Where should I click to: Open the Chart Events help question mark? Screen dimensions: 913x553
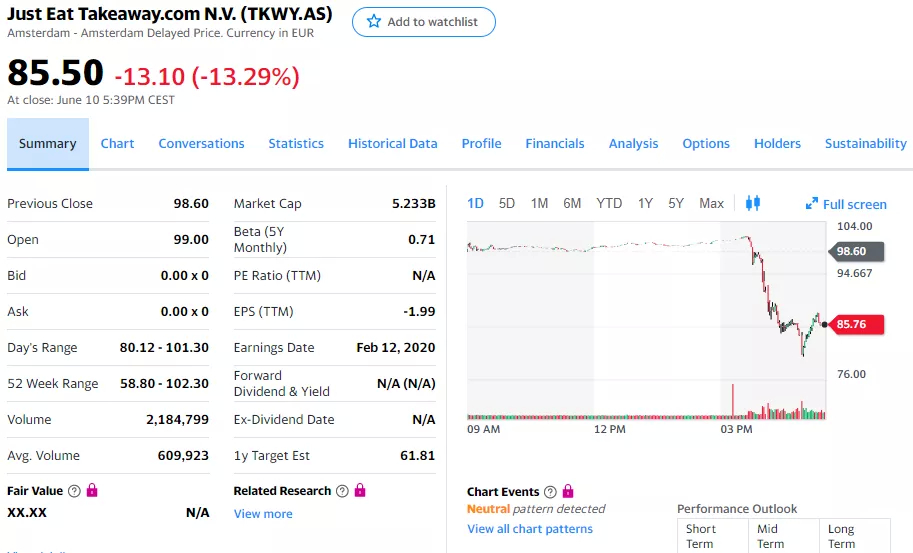pos(550,492)
